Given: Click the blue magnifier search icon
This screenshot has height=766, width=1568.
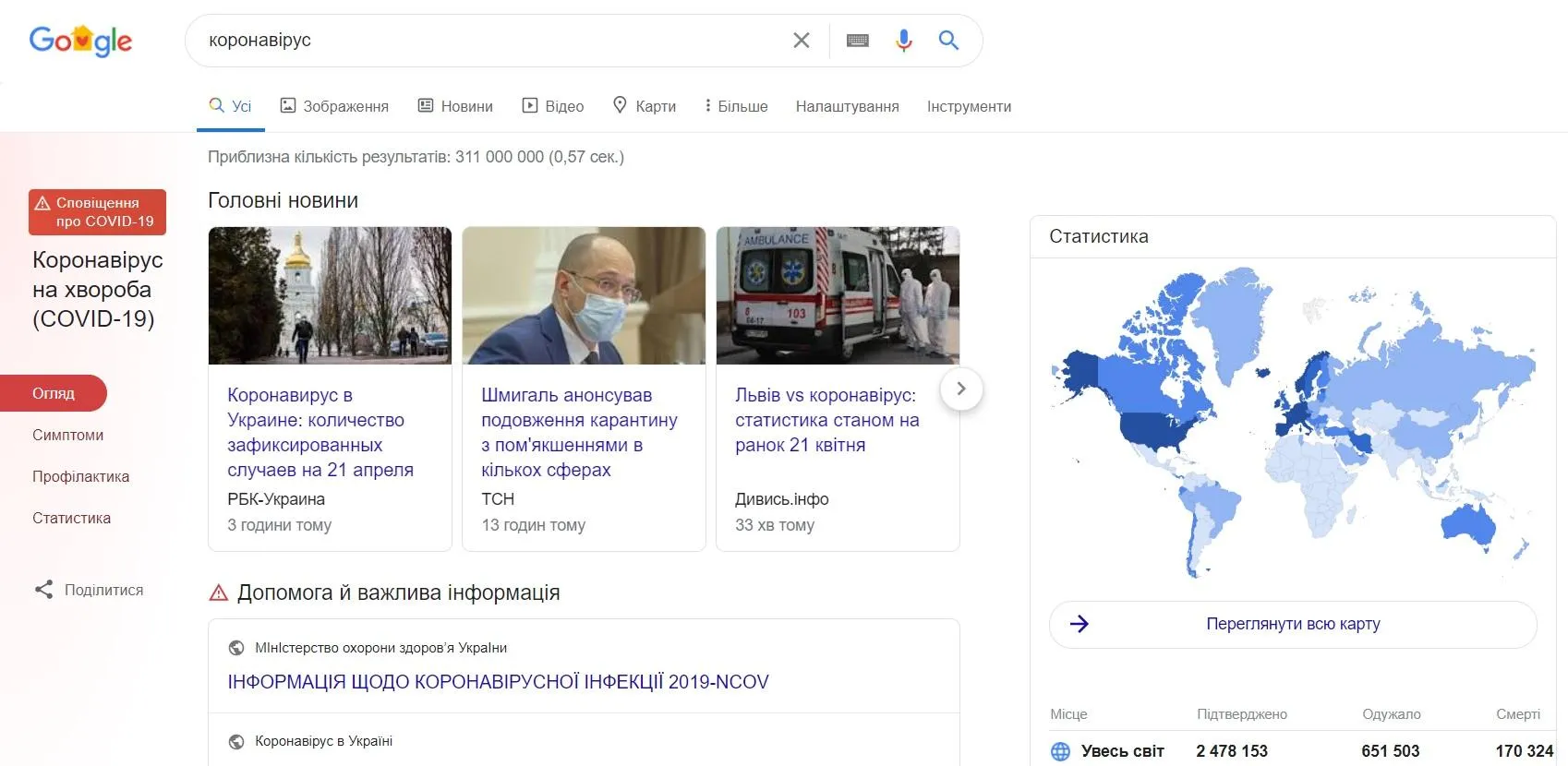Looking at the screenshot, I should [948, 41].
